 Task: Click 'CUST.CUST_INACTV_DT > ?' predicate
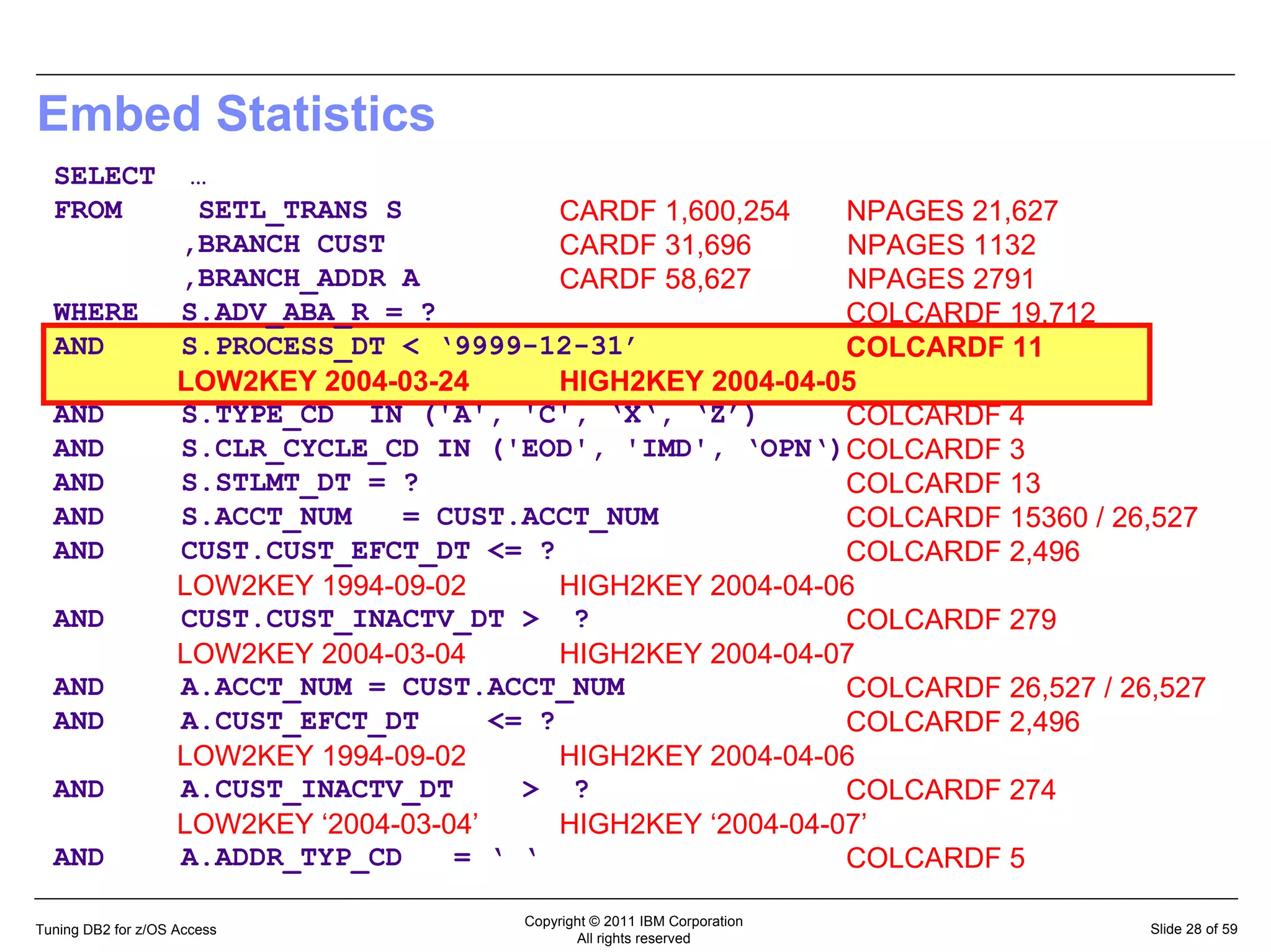coord(385,619)
